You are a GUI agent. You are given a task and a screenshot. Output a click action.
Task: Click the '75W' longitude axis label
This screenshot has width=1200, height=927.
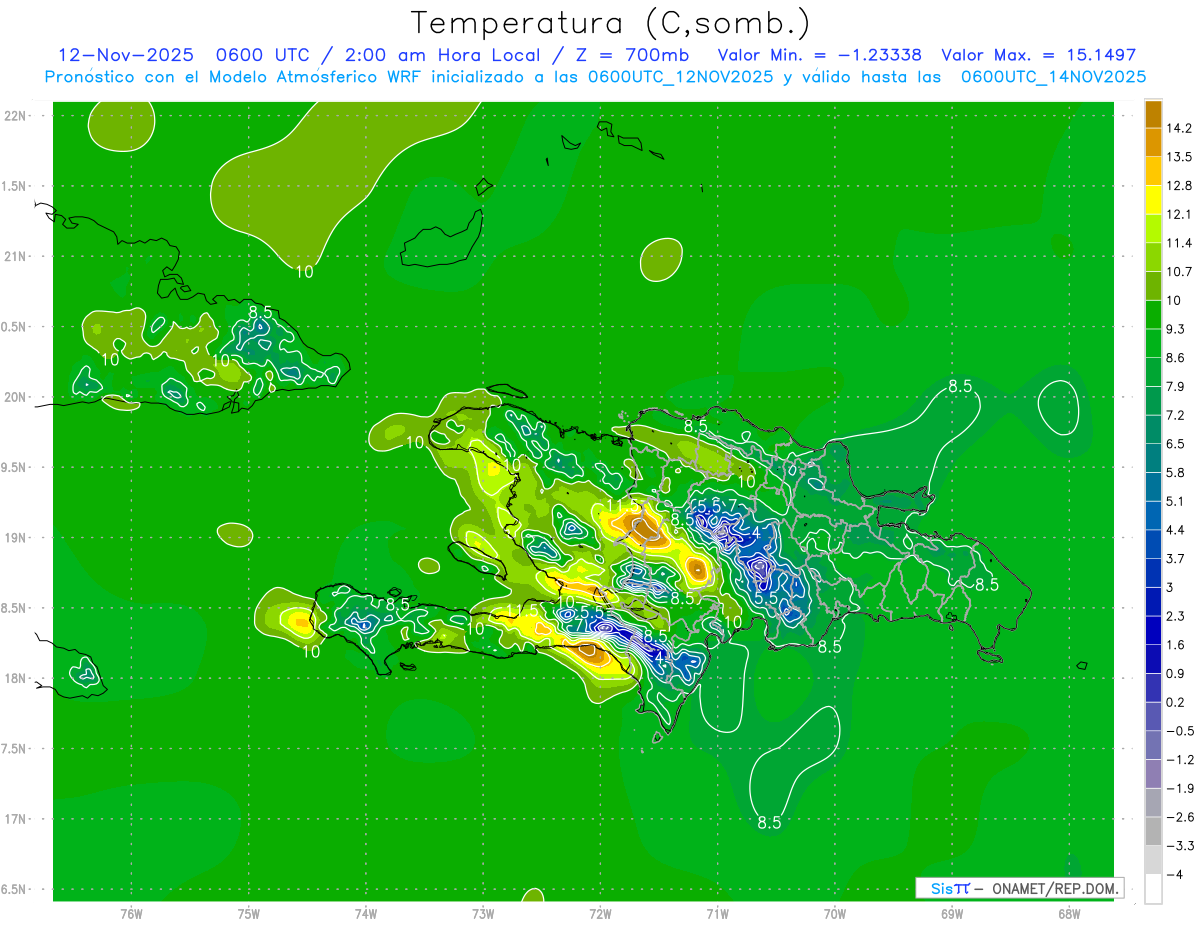coord(248,914)
